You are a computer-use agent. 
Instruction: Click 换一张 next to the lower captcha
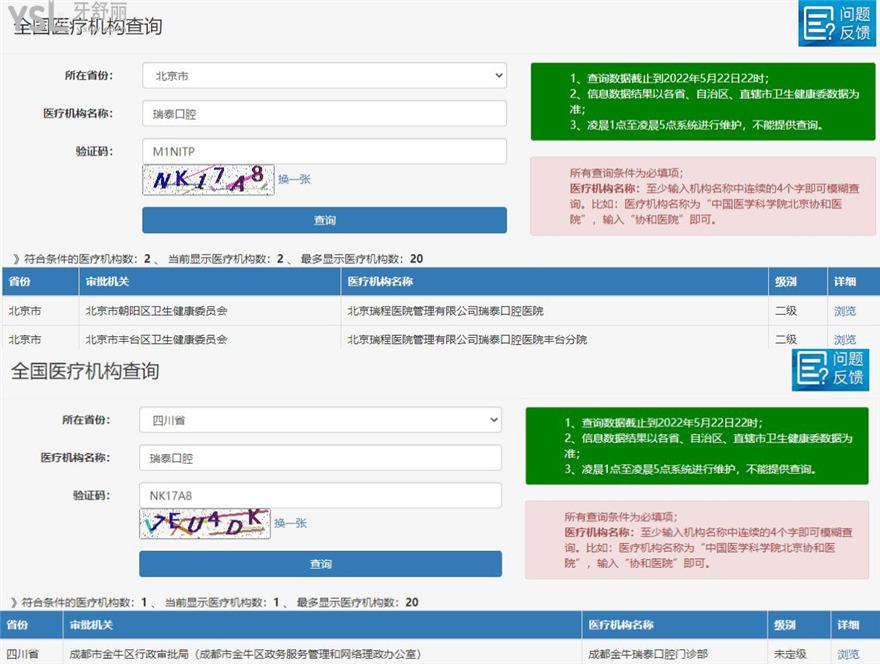pos(290,523)
